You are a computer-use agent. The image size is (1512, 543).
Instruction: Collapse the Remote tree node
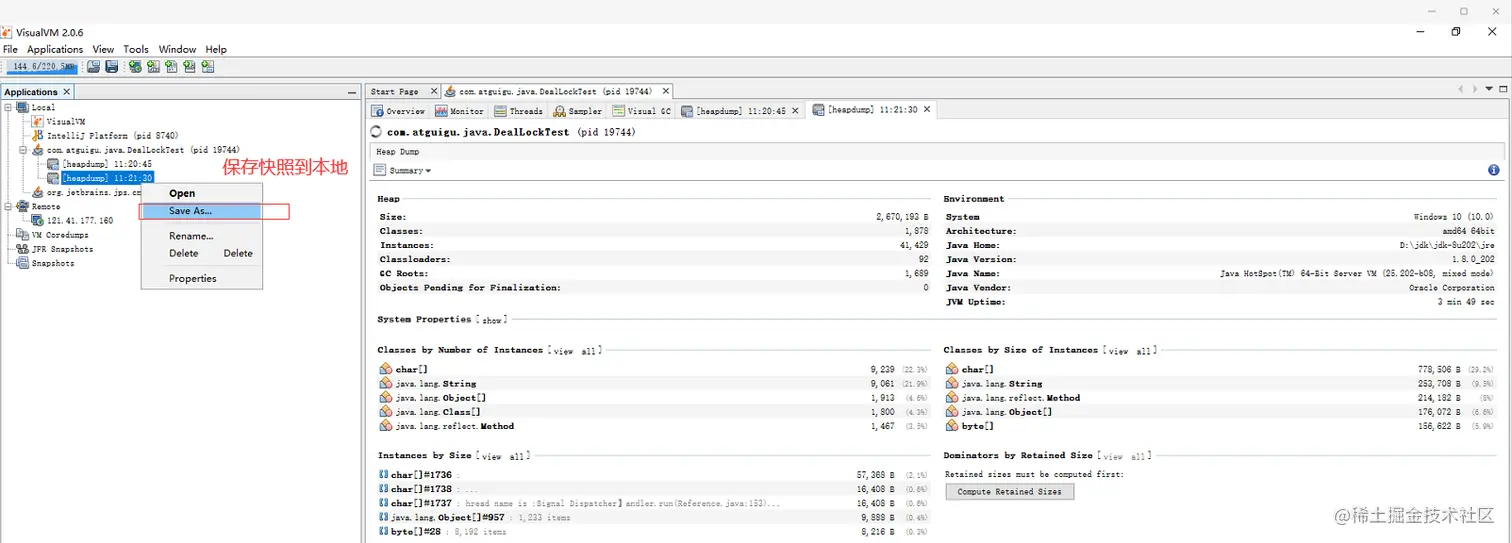pos(9,206)
